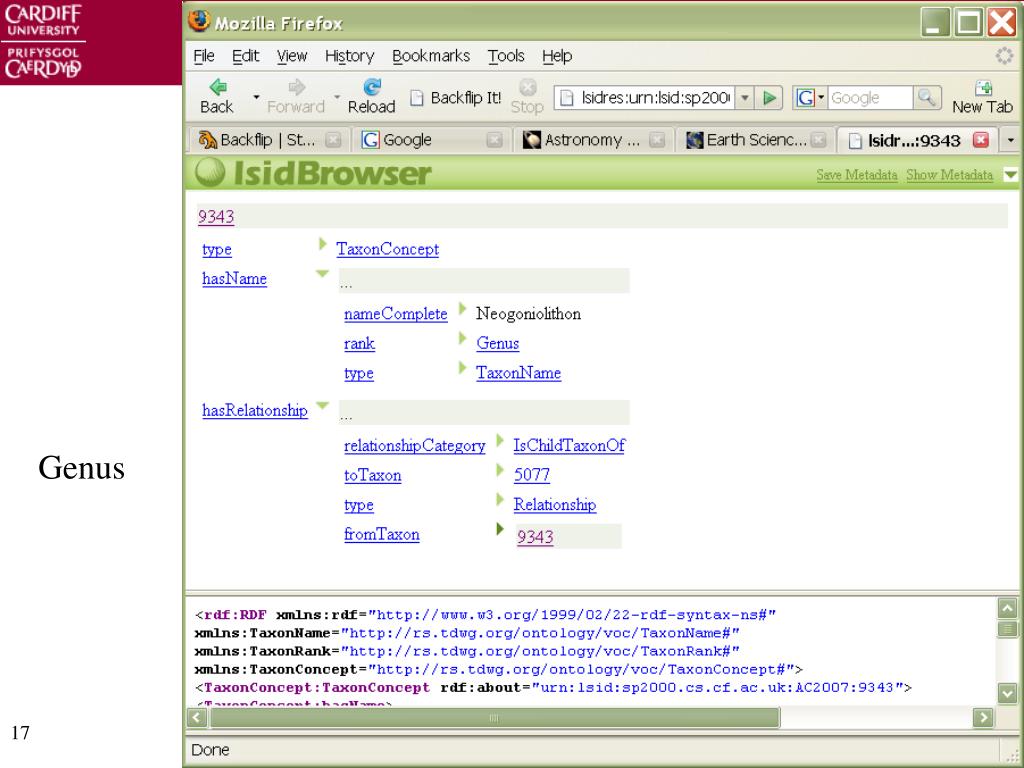Open the Forward history dropdown arrow
Viewport: 1024px width, 768px height.
click(x=337, y=97)
